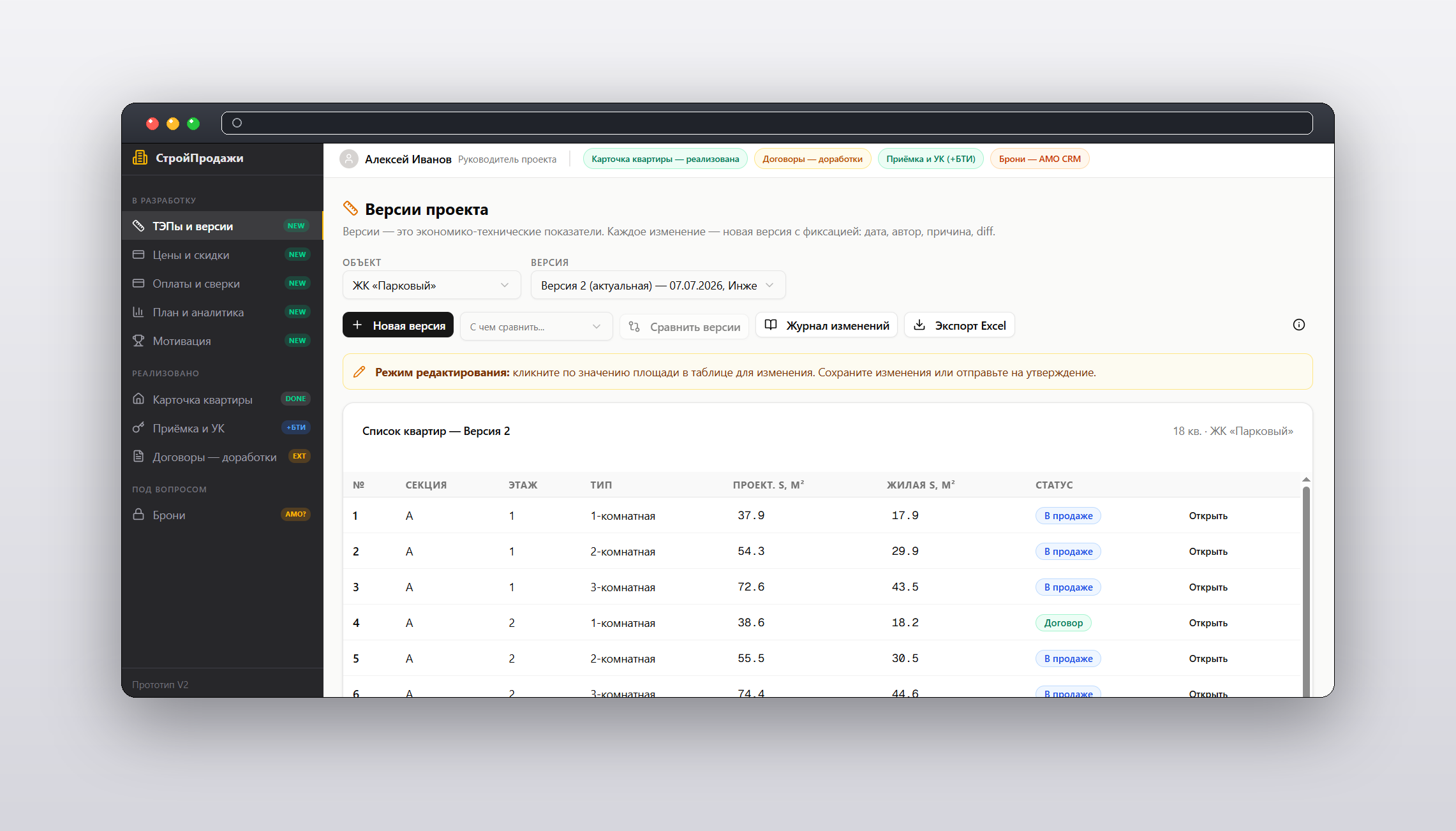Open the Версия 2 (актуальная) version dropdown
The width and height of the screenshot is (1456, 831).
click(658, 285)
